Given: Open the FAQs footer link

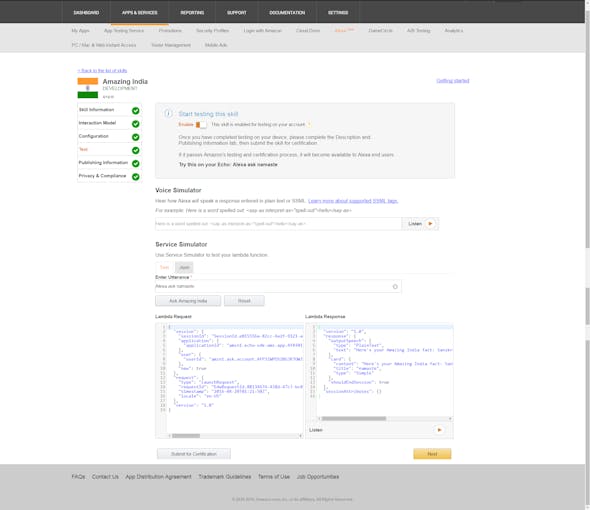Looking at the screenshot, I should click(78, 477).
